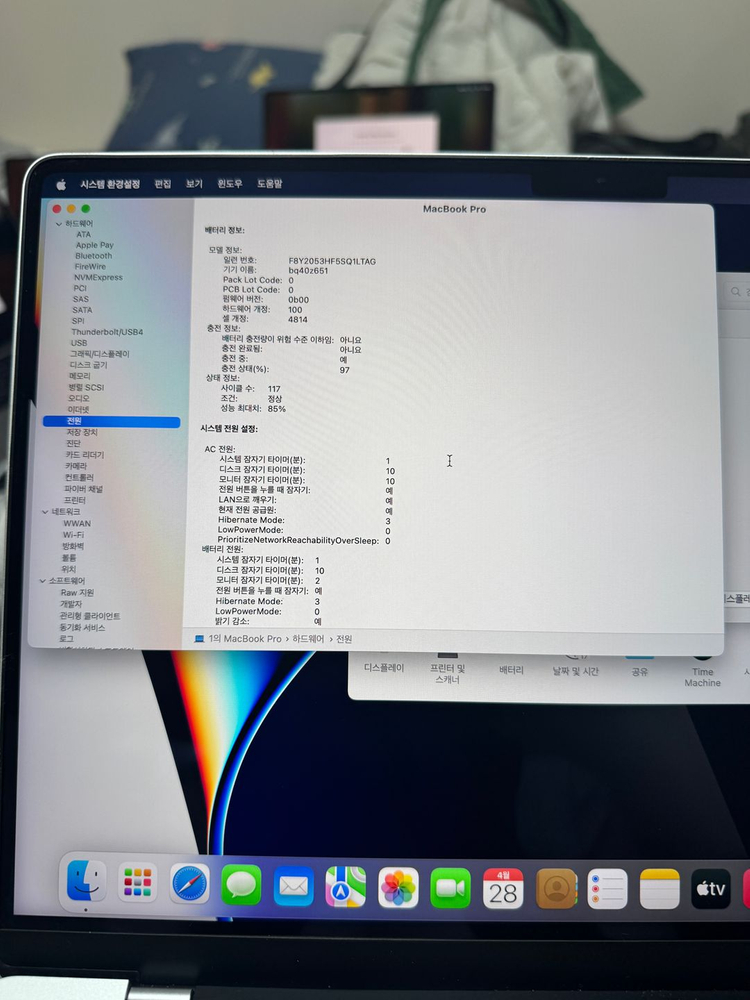This screenshot has width=750, height=1000.
Task: Open Launchpad from the Dock
Action: [x=138, y=883]
